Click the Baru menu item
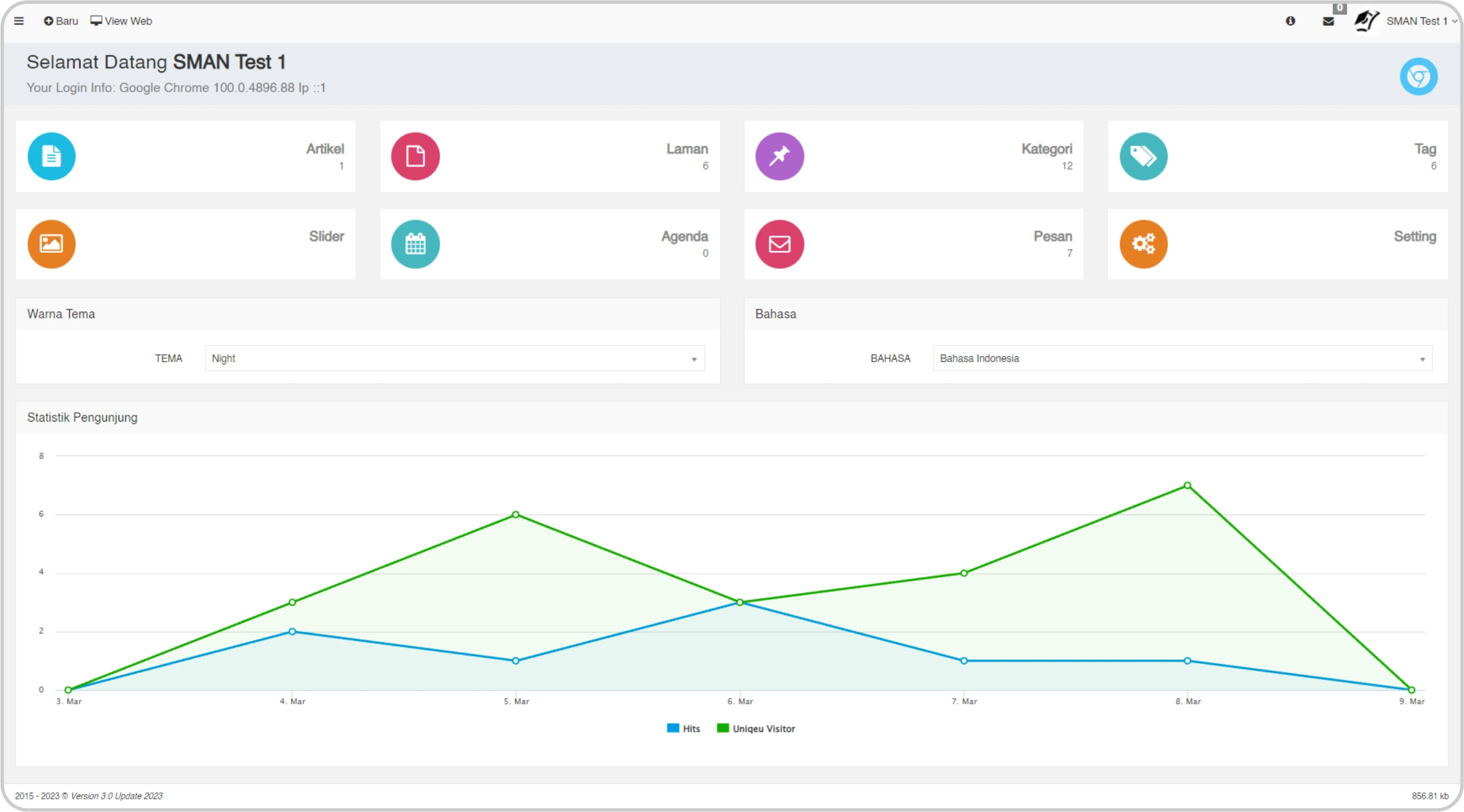The image size is (1464, 812). [x=61, y=21]
